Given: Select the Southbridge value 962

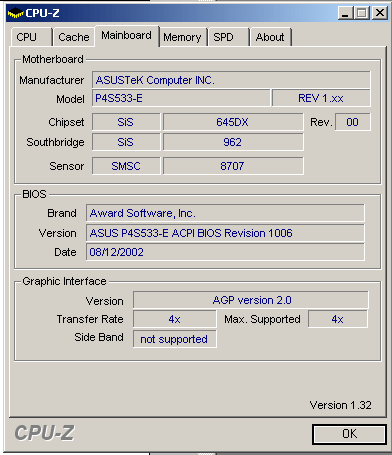Looking at the screenshot, I should pyautogui.click(x=233, y=142).
